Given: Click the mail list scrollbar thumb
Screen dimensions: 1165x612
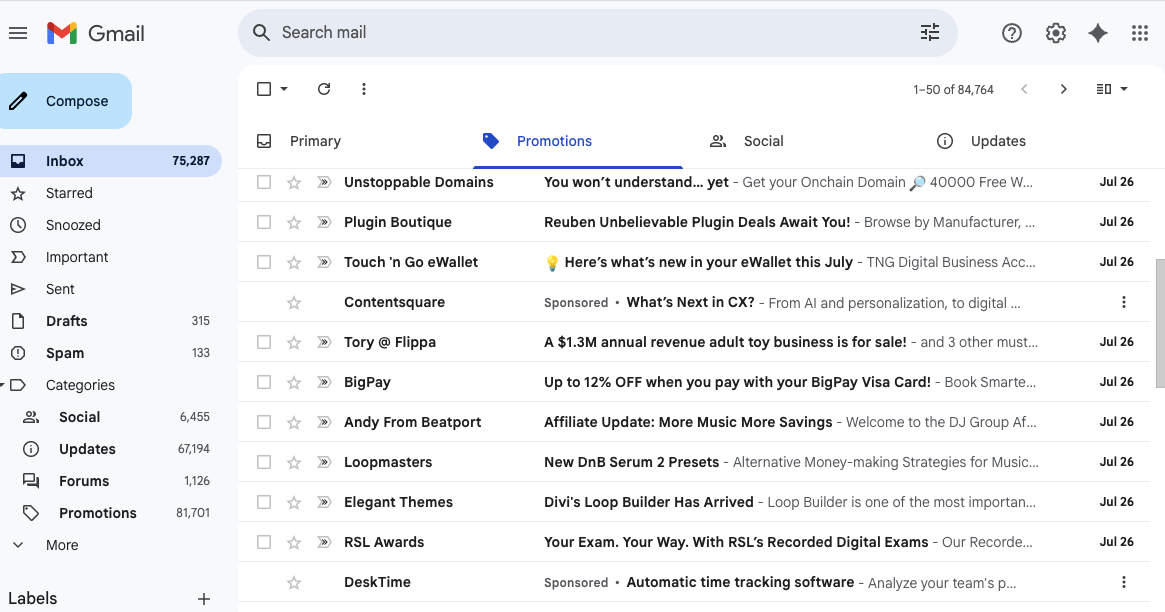Looking at the screenshot, I should pos(1160,323).
